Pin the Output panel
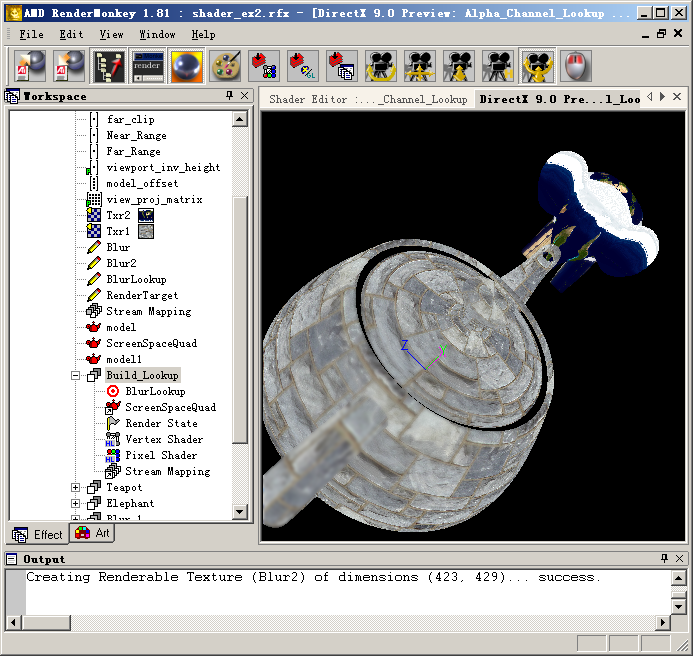 [x=664, y=558]
